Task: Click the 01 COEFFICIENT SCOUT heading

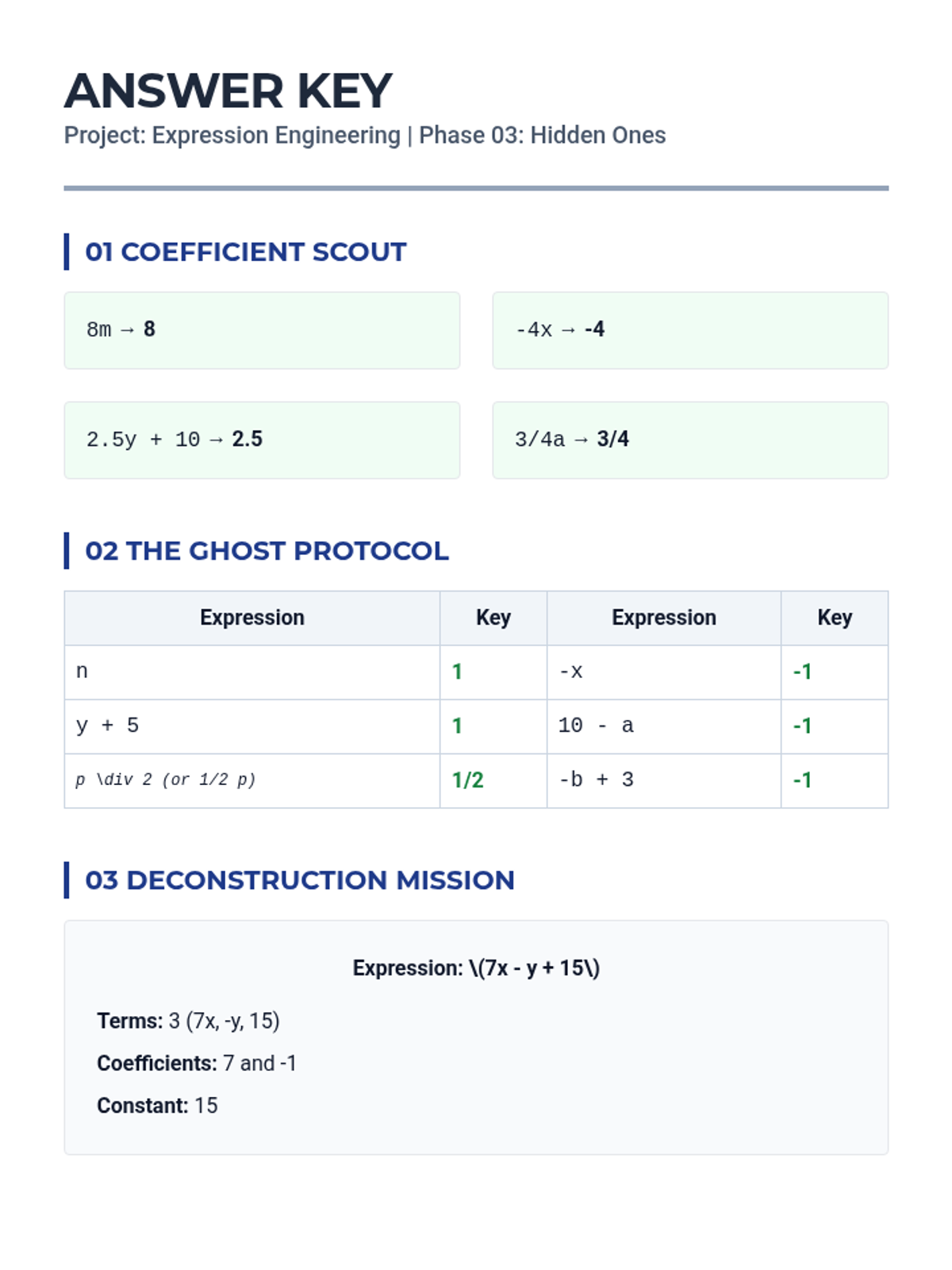Action: [245, 252]
